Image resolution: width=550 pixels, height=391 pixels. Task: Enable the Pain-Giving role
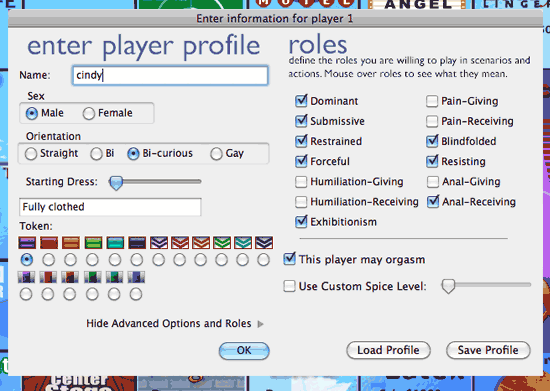[x=432, y=101]
